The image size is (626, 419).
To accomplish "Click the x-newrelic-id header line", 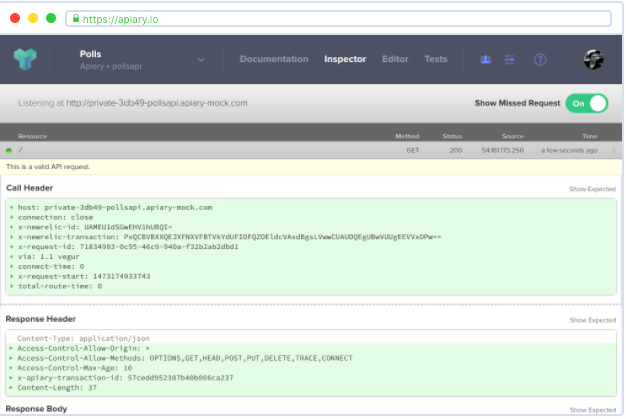I will click(95, 227).
